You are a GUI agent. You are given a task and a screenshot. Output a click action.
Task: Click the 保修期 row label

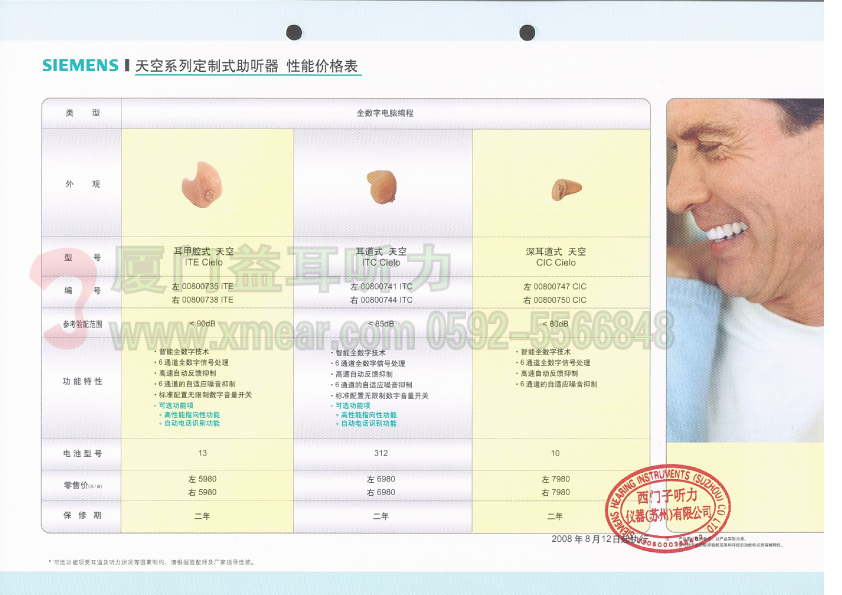[82, 516]
